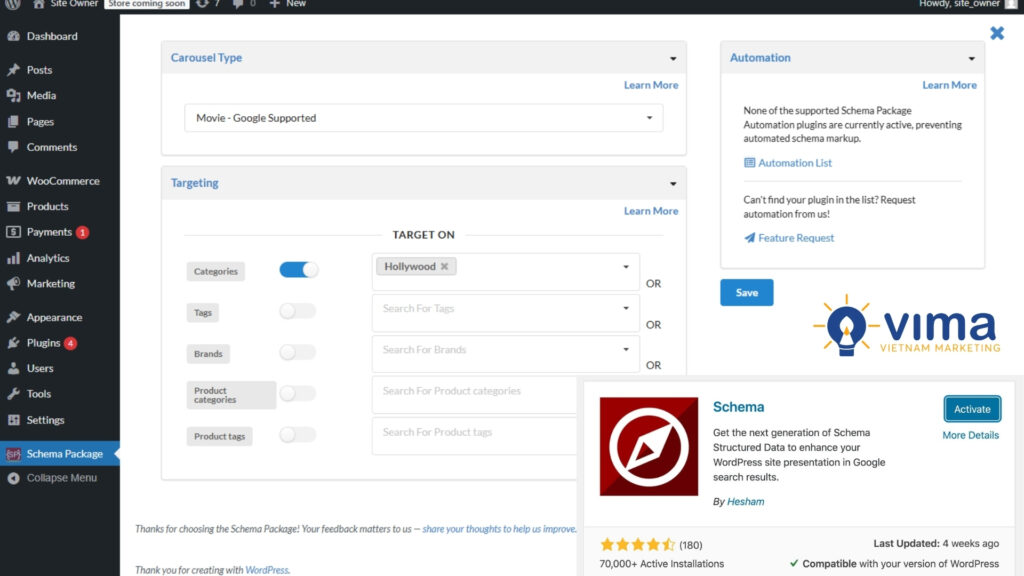Enable the Product categories toggle
Screen dimensions: 1024x576
coord(297,395)
